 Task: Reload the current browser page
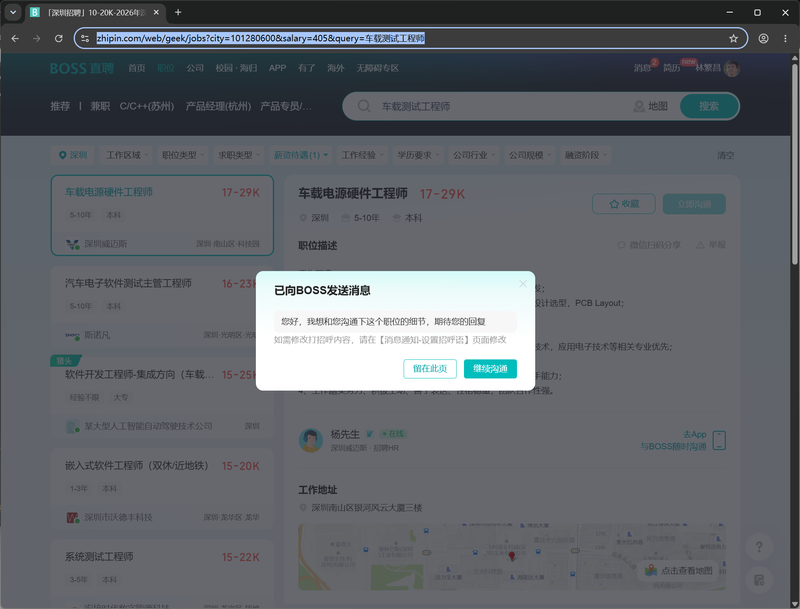click(59, 38)
